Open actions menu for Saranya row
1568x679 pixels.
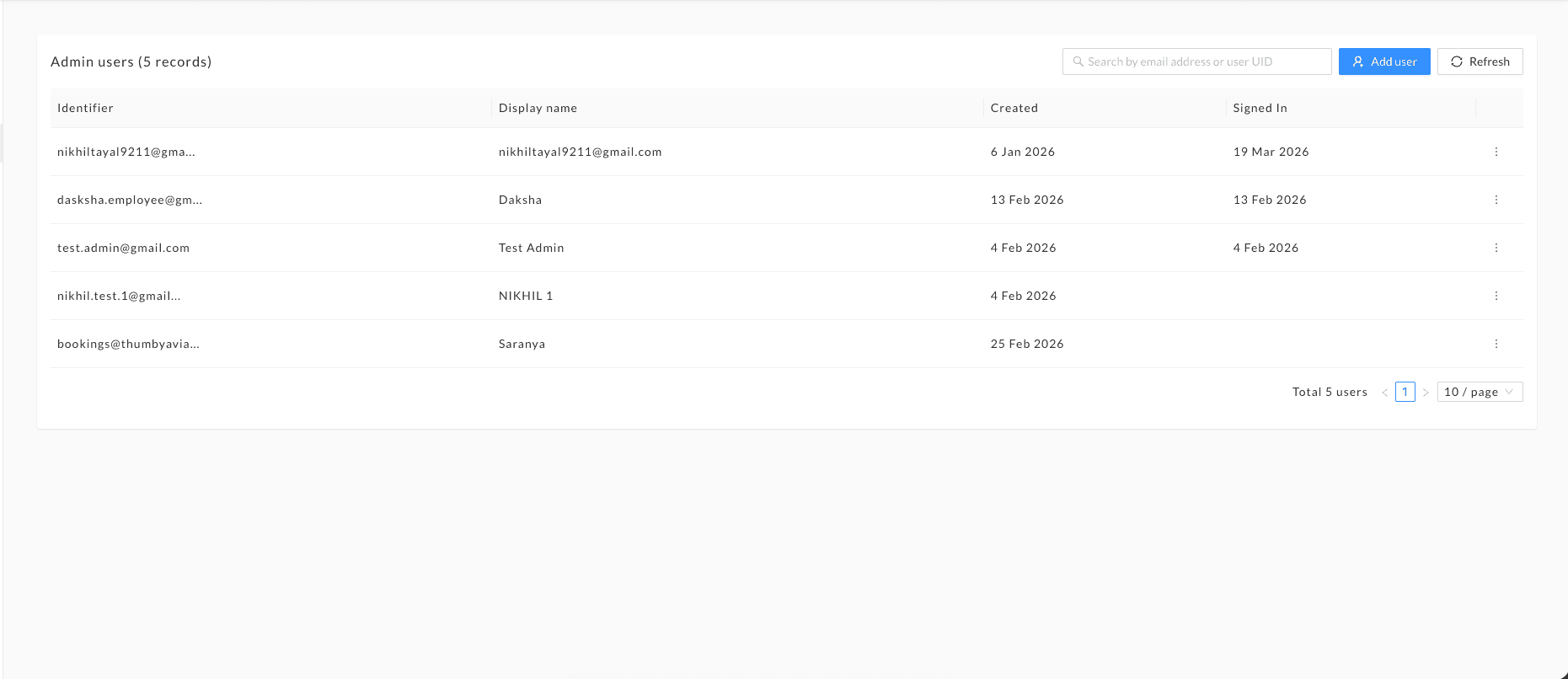1496,344
